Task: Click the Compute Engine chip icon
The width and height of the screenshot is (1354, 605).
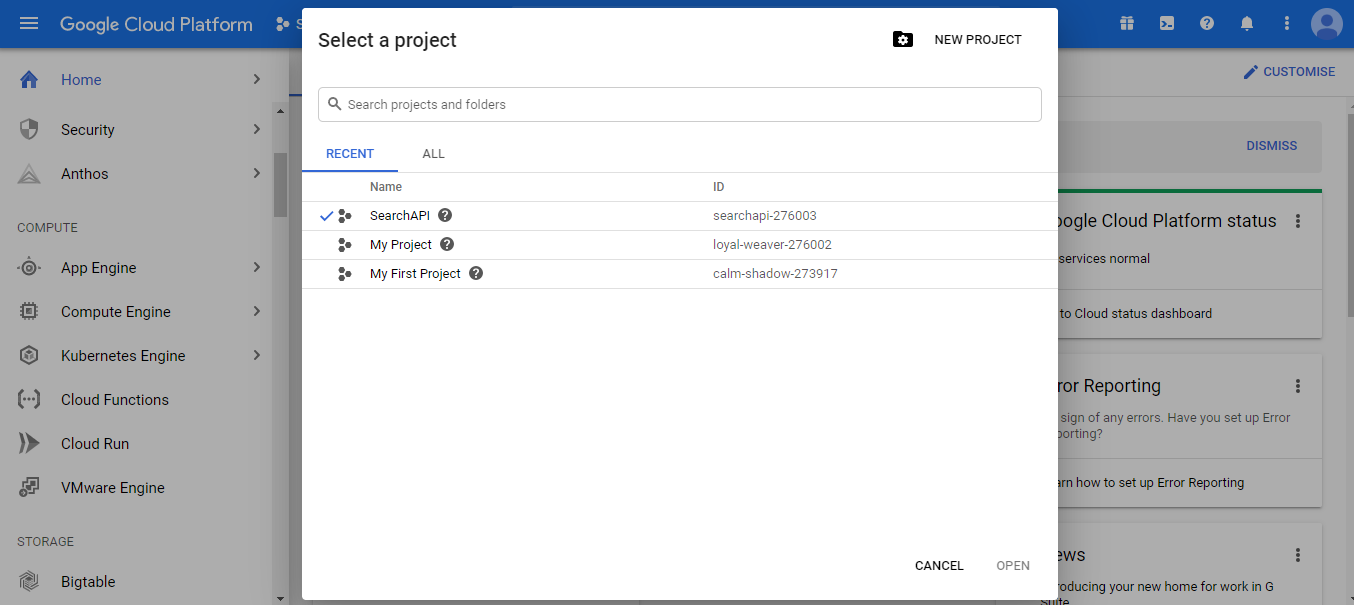Action: point(29,312)
